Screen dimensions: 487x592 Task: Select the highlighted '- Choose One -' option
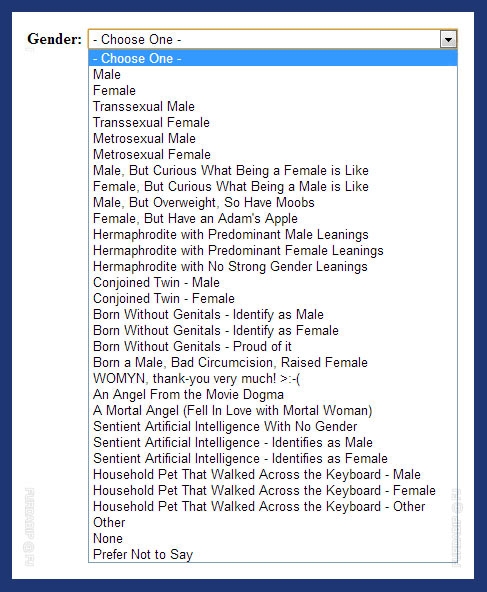tap(273, 59)
